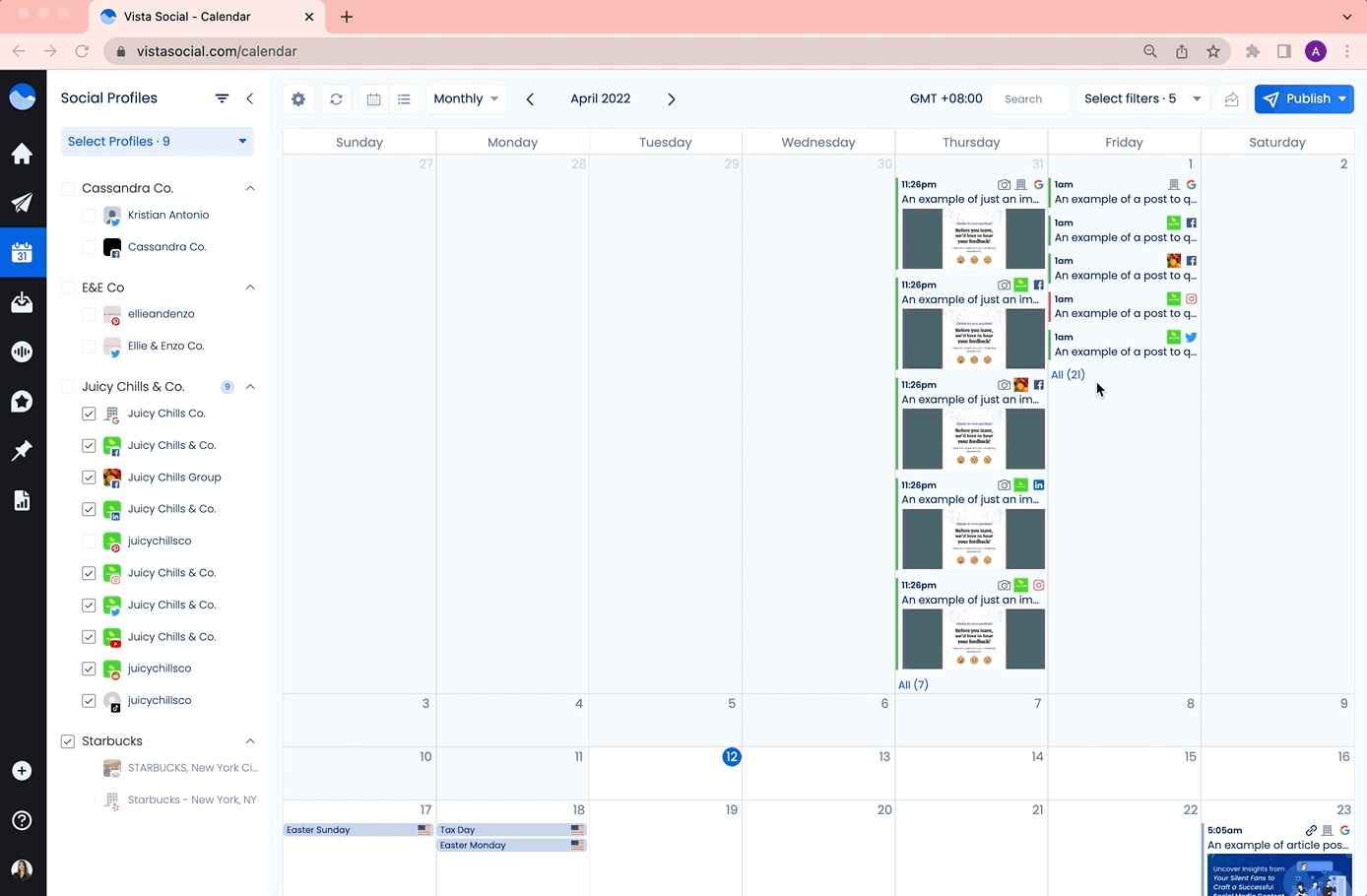The image size is (1367, 896).
Task: Open a new browser tab
Action: (x=347, y=17)
